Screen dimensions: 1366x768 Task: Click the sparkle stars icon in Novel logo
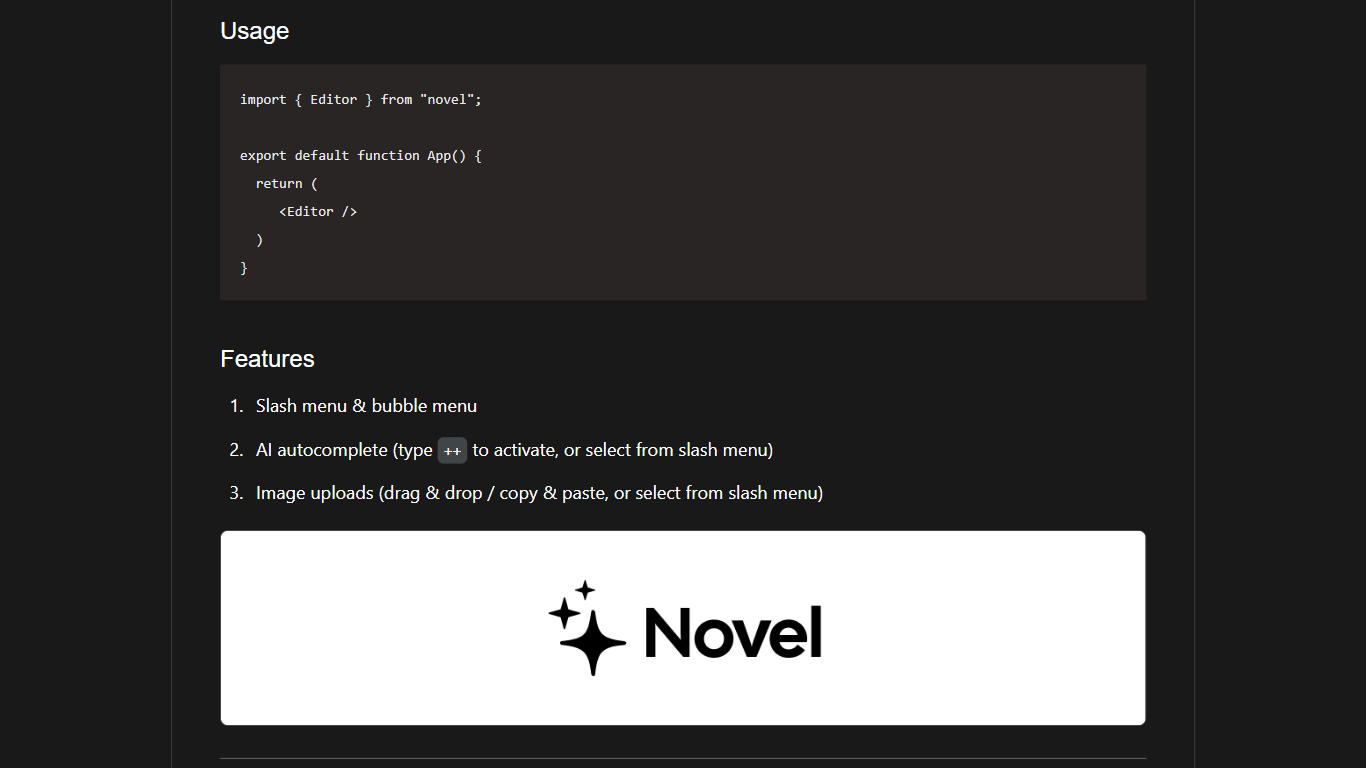(587, 628)
